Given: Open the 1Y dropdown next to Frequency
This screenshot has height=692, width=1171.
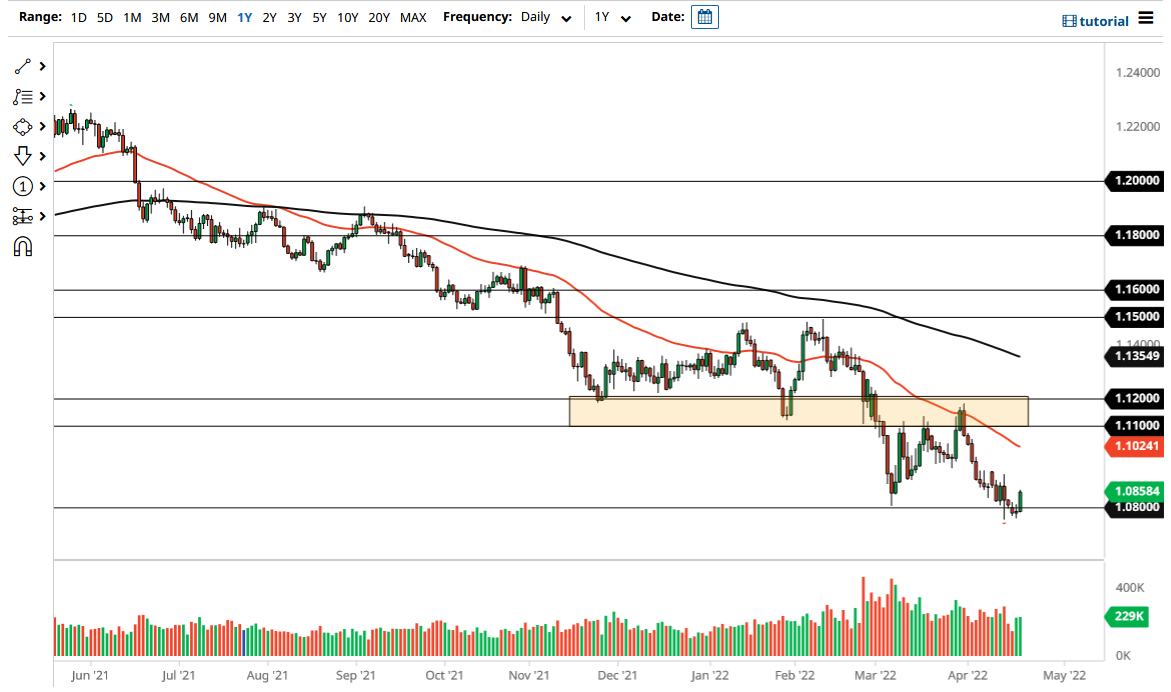Looking at the screenshot, I should point(613,17).
